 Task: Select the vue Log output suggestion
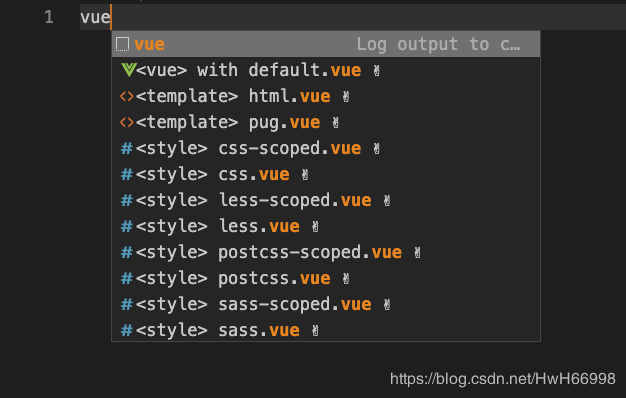point(326,44)
